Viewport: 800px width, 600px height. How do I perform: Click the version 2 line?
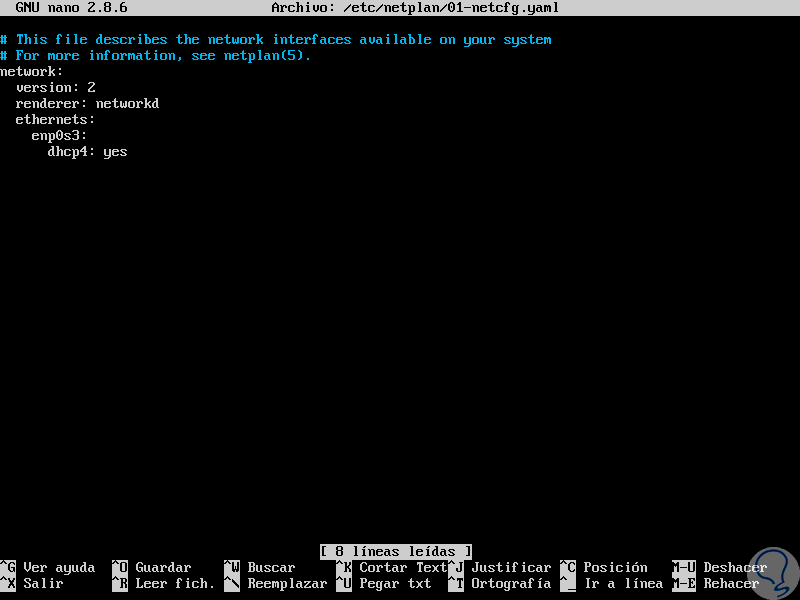pos(56,87)
